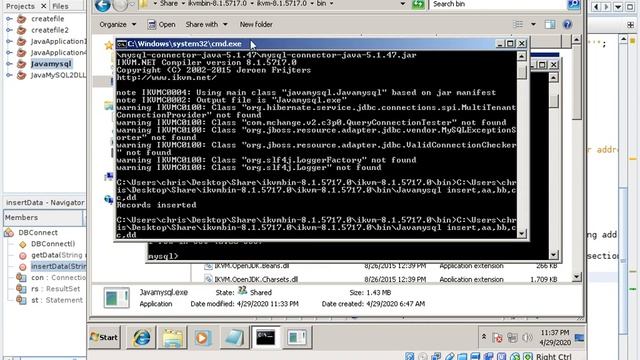Show hidden system tray icons

[x=484, y=337]
